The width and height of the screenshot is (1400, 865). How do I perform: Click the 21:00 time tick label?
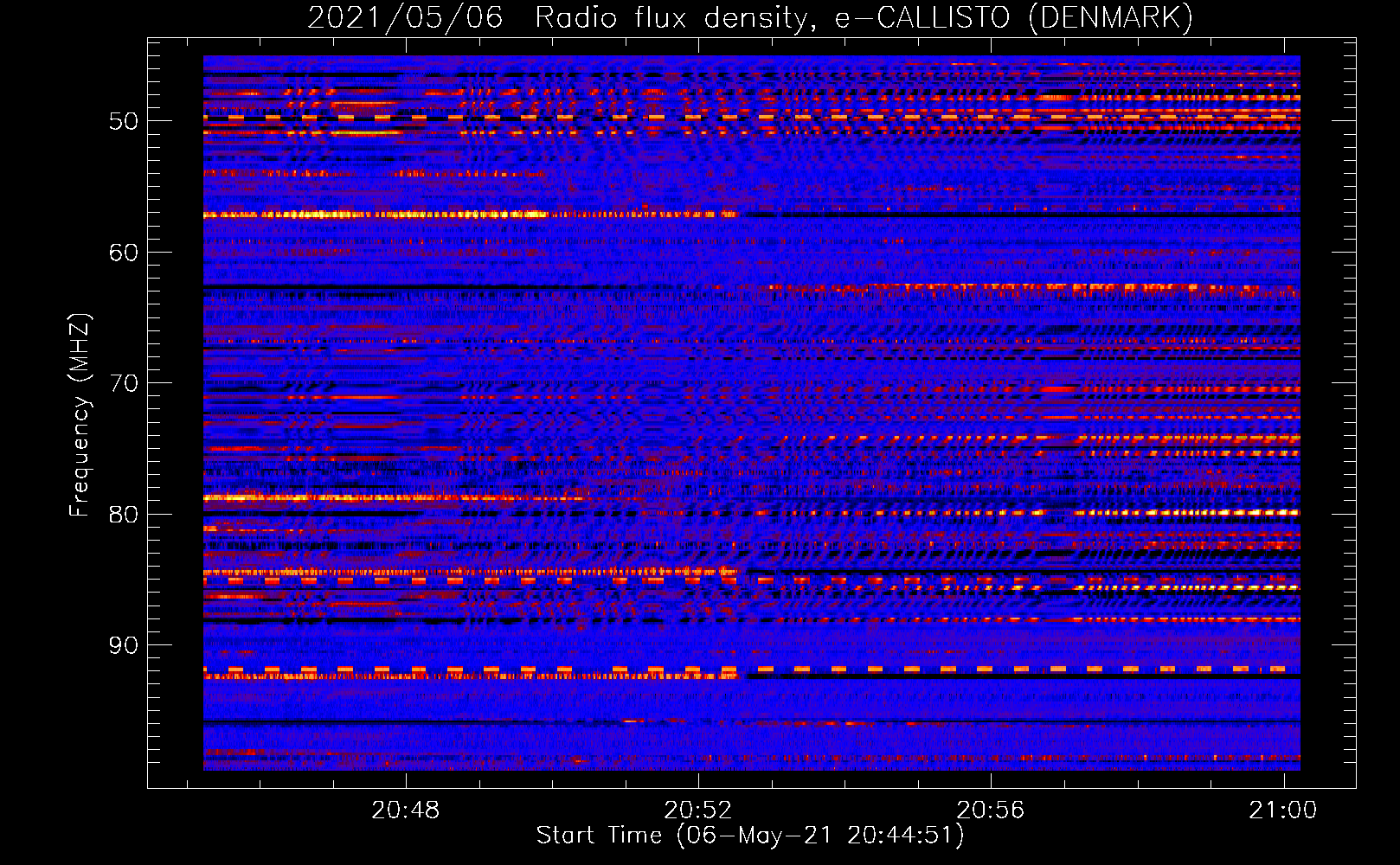pyautogui.click(x=1282, y=810)
